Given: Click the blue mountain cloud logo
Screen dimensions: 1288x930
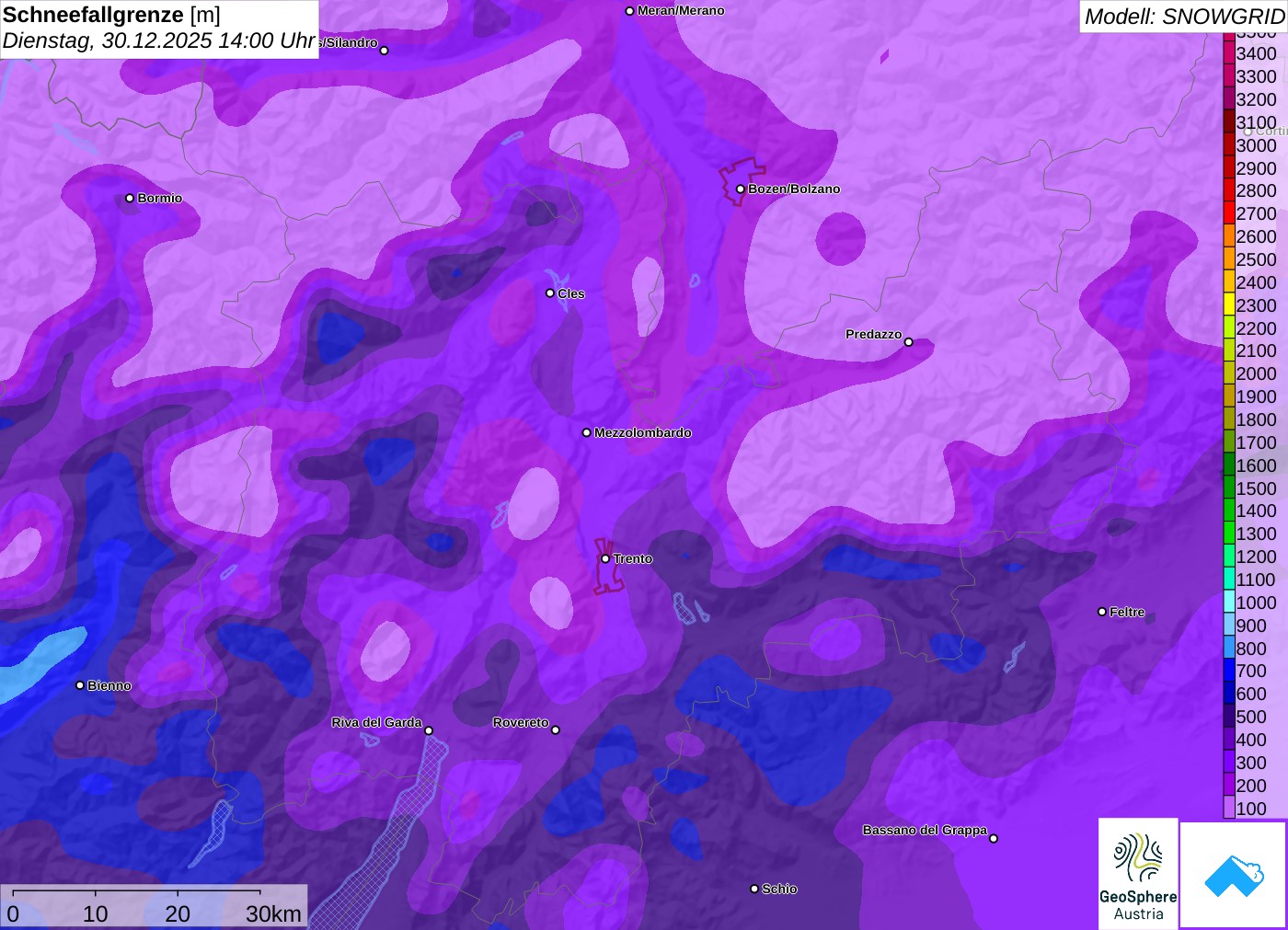Looking at the screenshot, I should (x=1234, y=875).
